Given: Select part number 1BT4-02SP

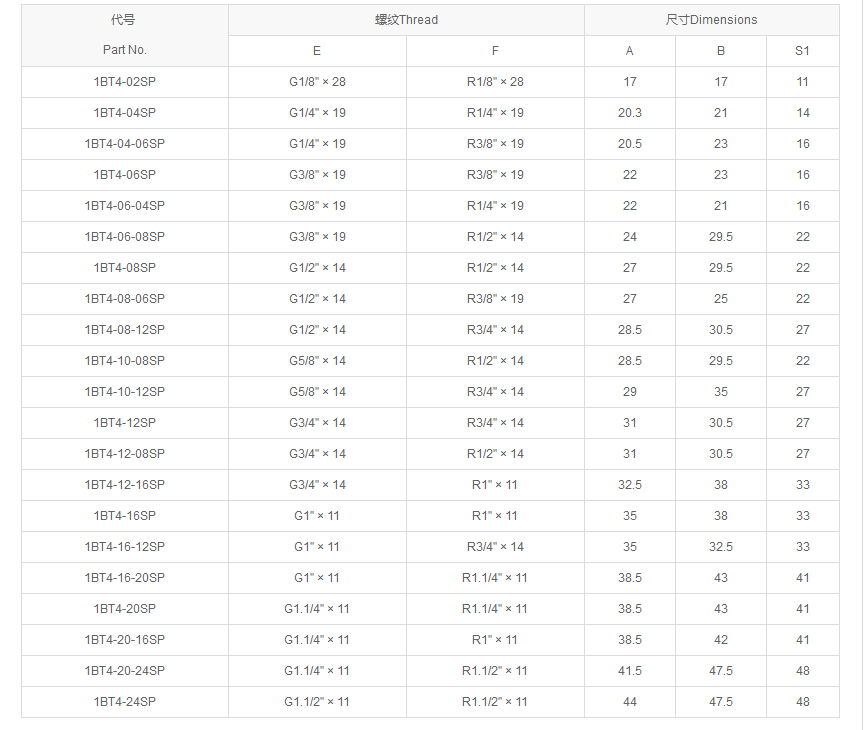Looking at the screenshot, I should coord(124,82).
